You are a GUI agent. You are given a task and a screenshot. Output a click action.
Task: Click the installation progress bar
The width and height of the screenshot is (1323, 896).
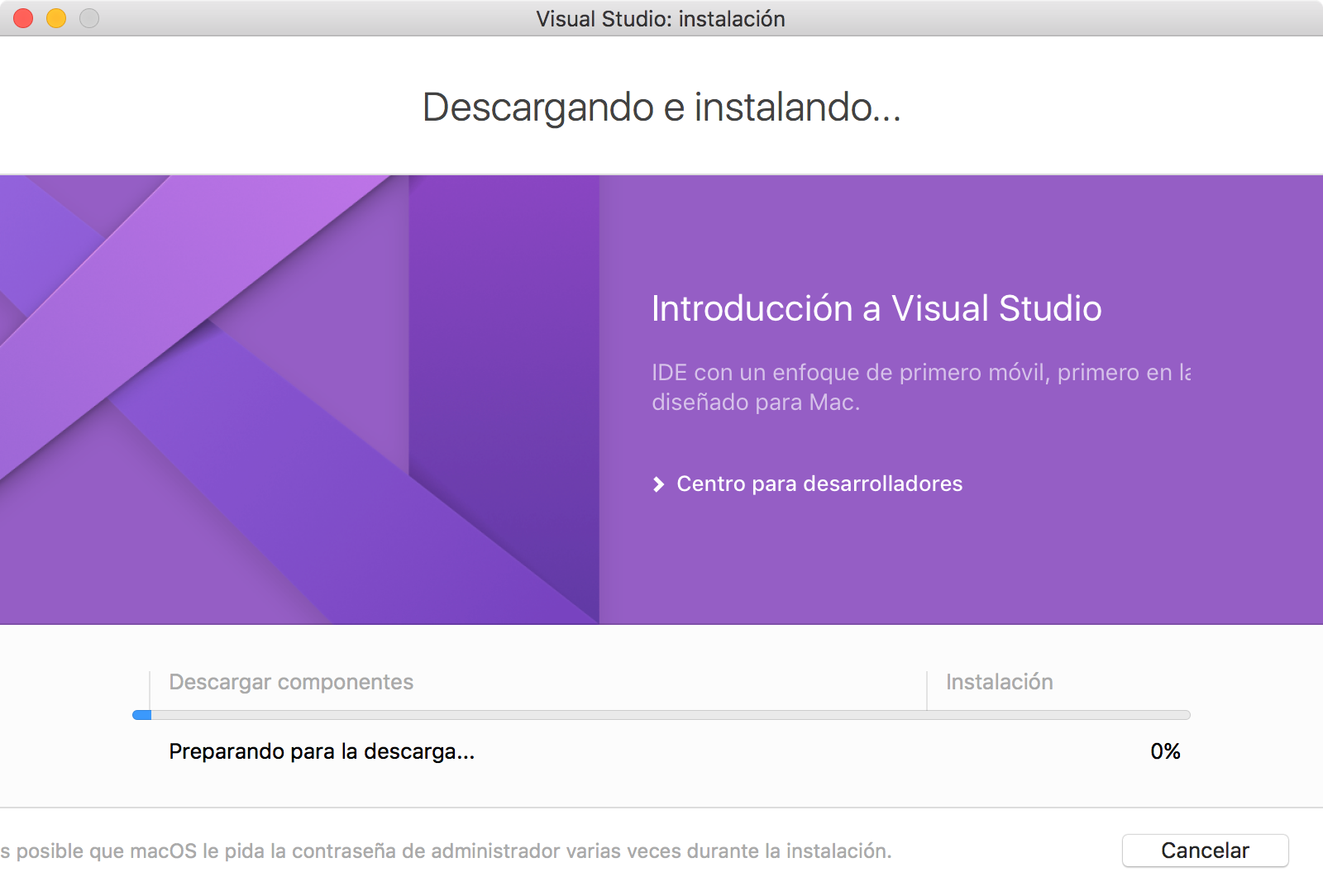coord(661,714)
